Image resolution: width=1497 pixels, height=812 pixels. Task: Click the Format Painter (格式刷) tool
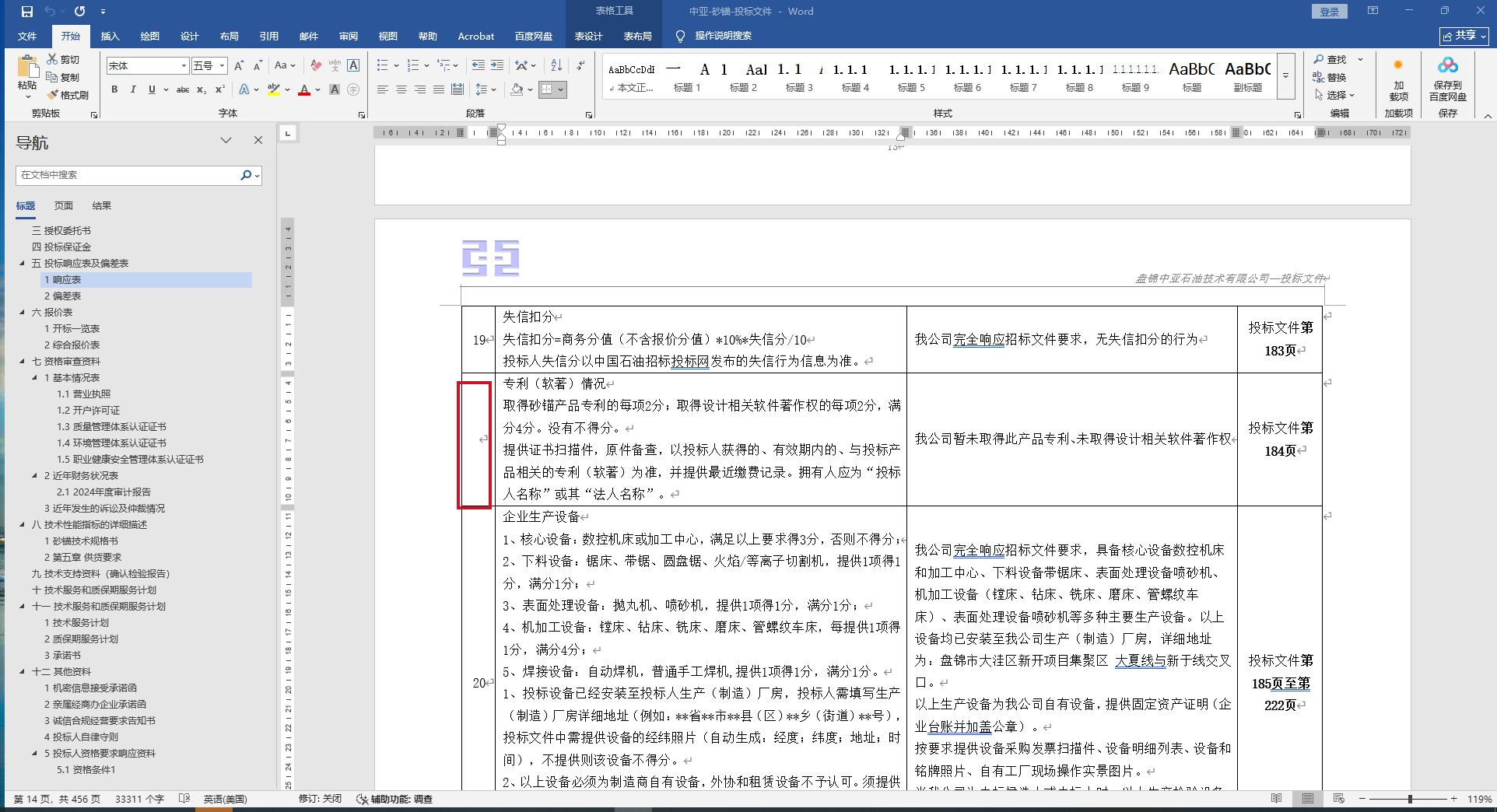(68, 95)
